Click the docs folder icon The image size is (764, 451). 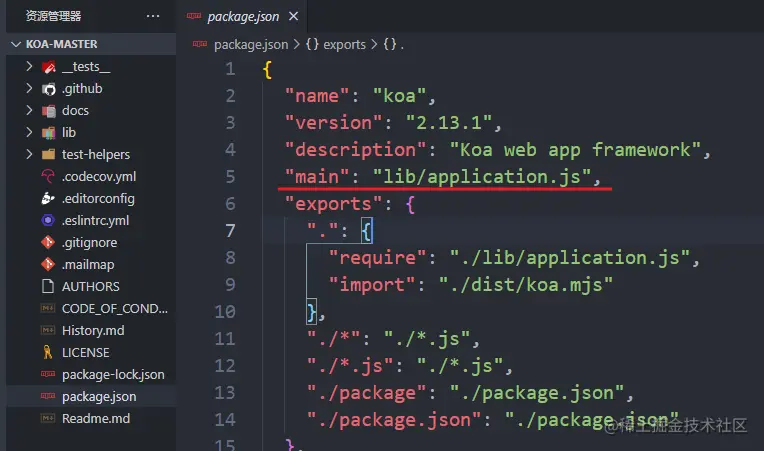point(49,111)
